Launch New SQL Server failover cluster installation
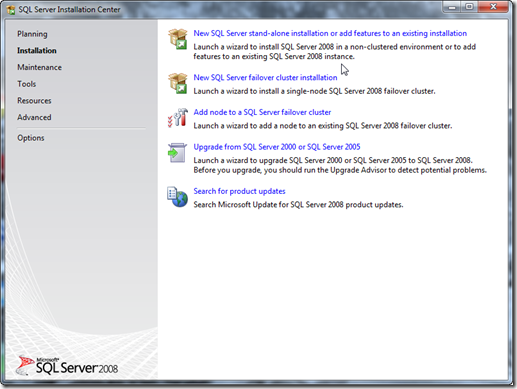 265,78
